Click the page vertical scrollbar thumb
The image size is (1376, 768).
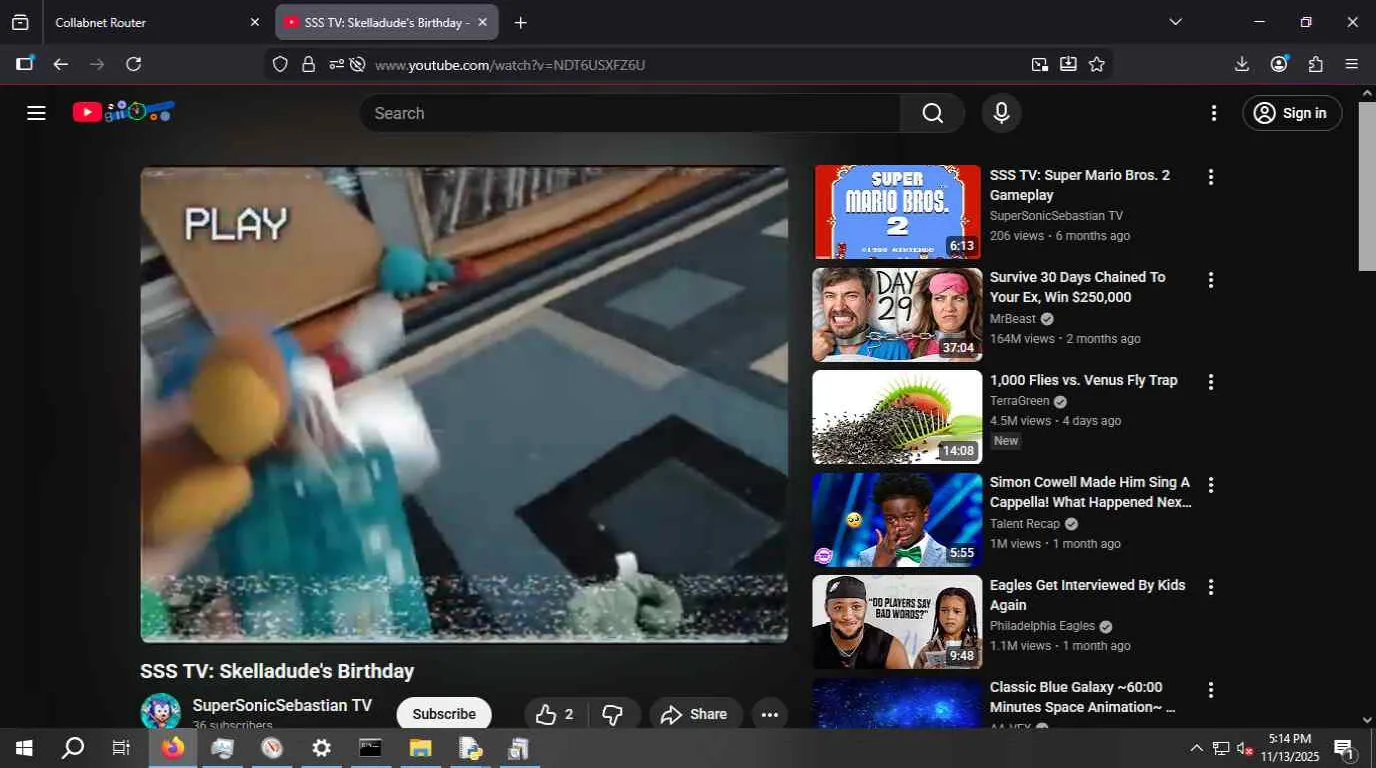[1367, 185]
